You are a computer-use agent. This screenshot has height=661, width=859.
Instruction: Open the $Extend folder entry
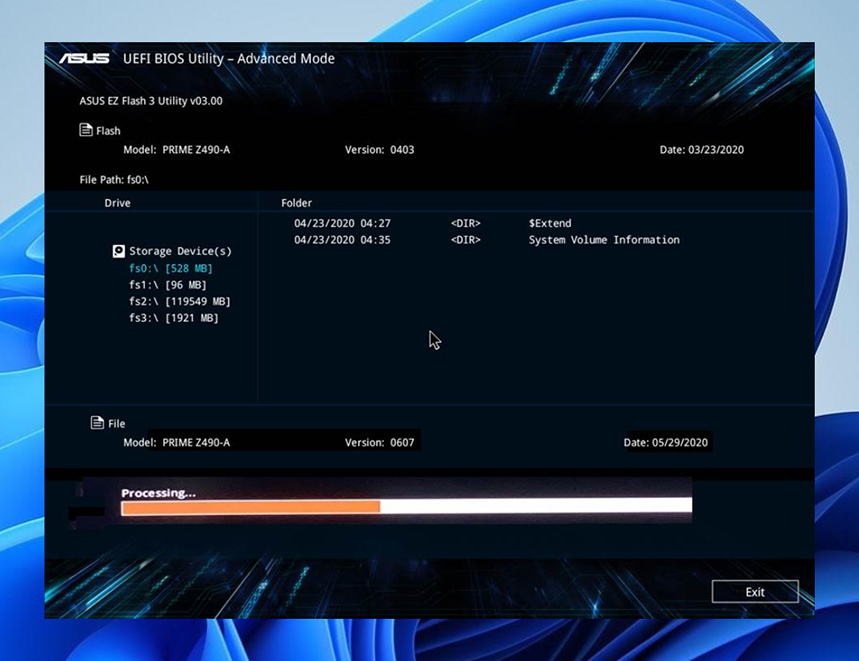[x=550, y=223]
